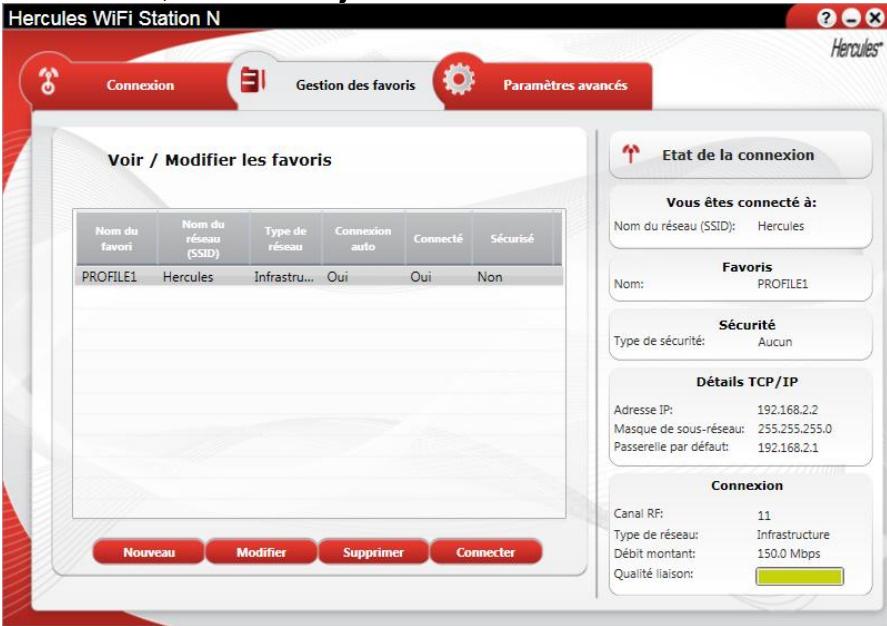
Task: Click the Détails TCP/IP heading
Action: click(x=747, y=382)
